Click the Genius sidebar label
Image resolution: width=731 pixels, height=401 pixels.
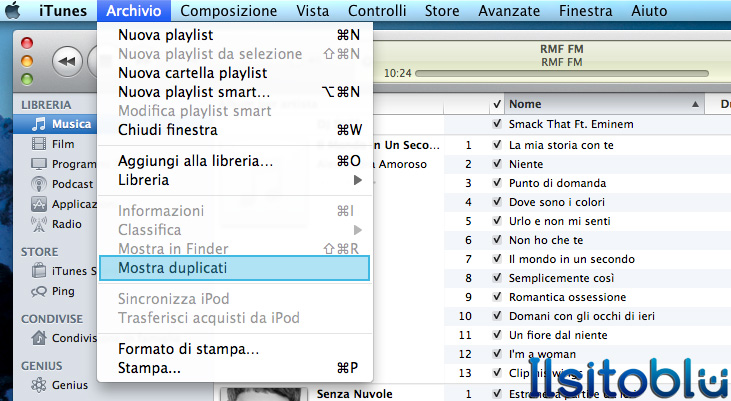click(70, 385)
